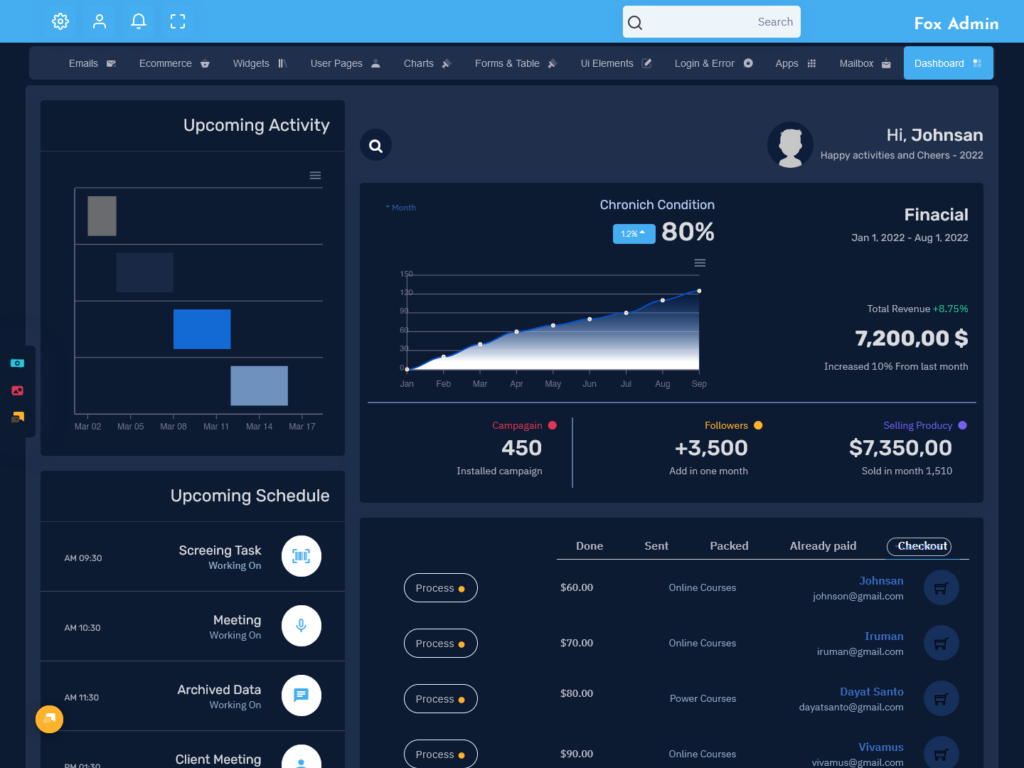This screenshot has height=768, width=1024.
Task: Click the camera icon in the left sidebar
Action: 16,362
